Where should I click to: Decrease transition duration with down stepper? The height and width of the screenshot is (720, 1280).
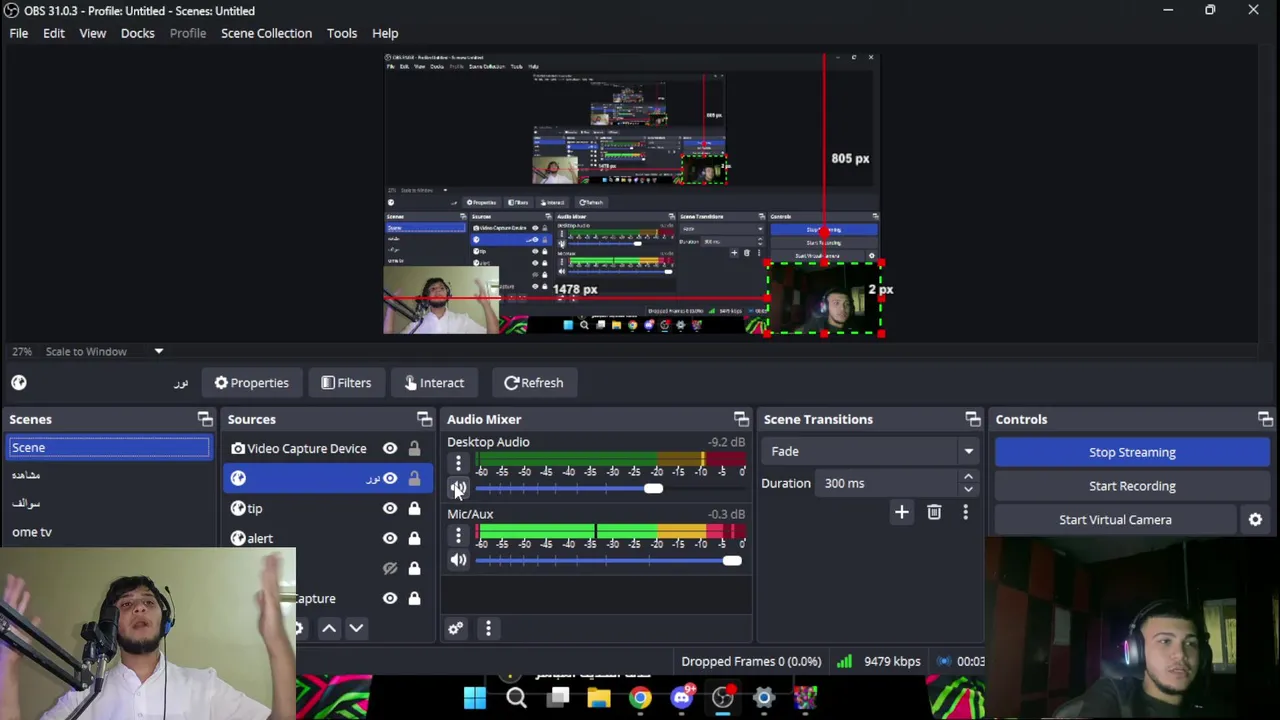(x=968, y=489)
